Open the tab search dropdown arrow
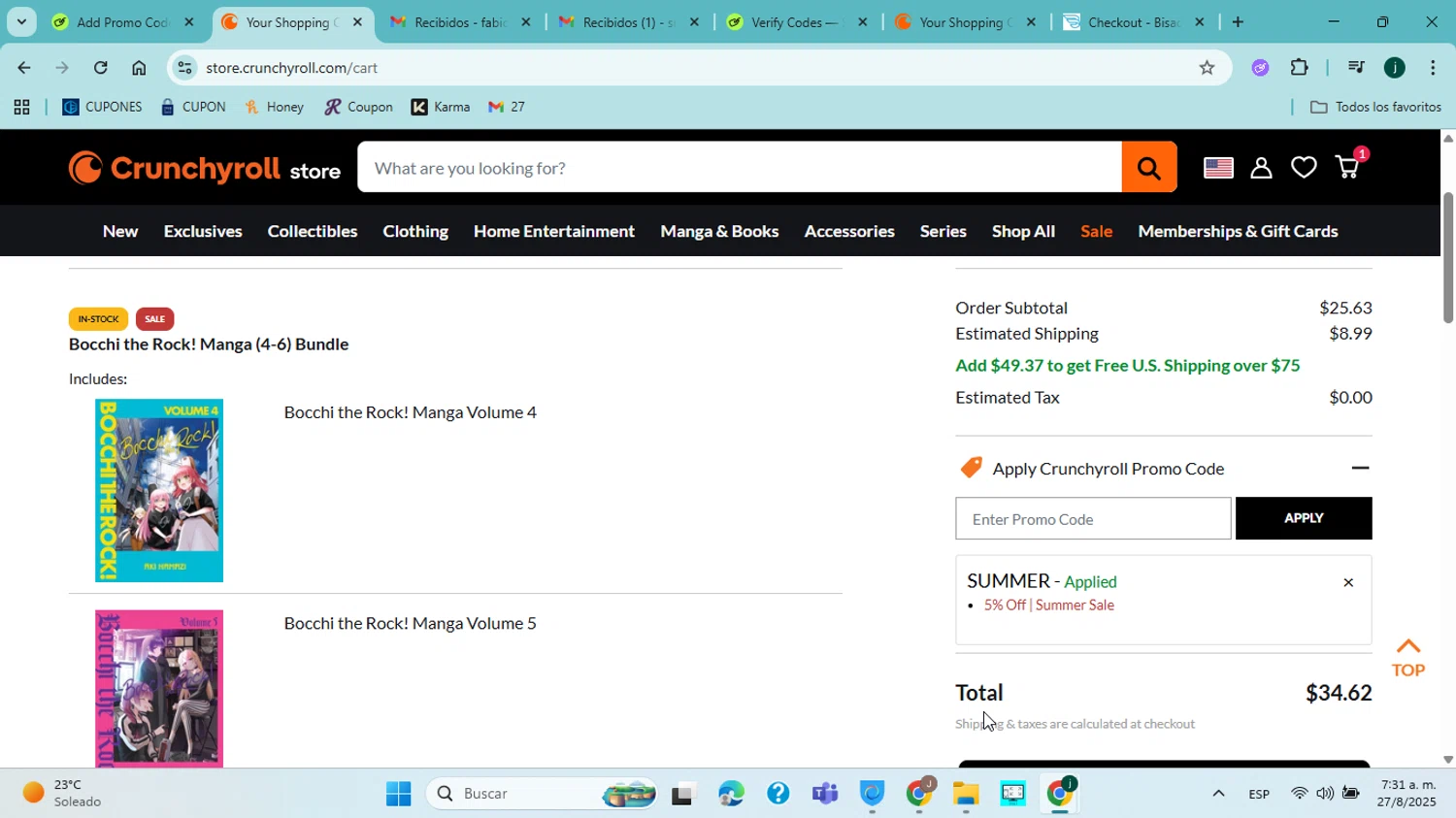The width and height of the screenshot is (1456, 818). pyautogui.click(x=21, y=21)
